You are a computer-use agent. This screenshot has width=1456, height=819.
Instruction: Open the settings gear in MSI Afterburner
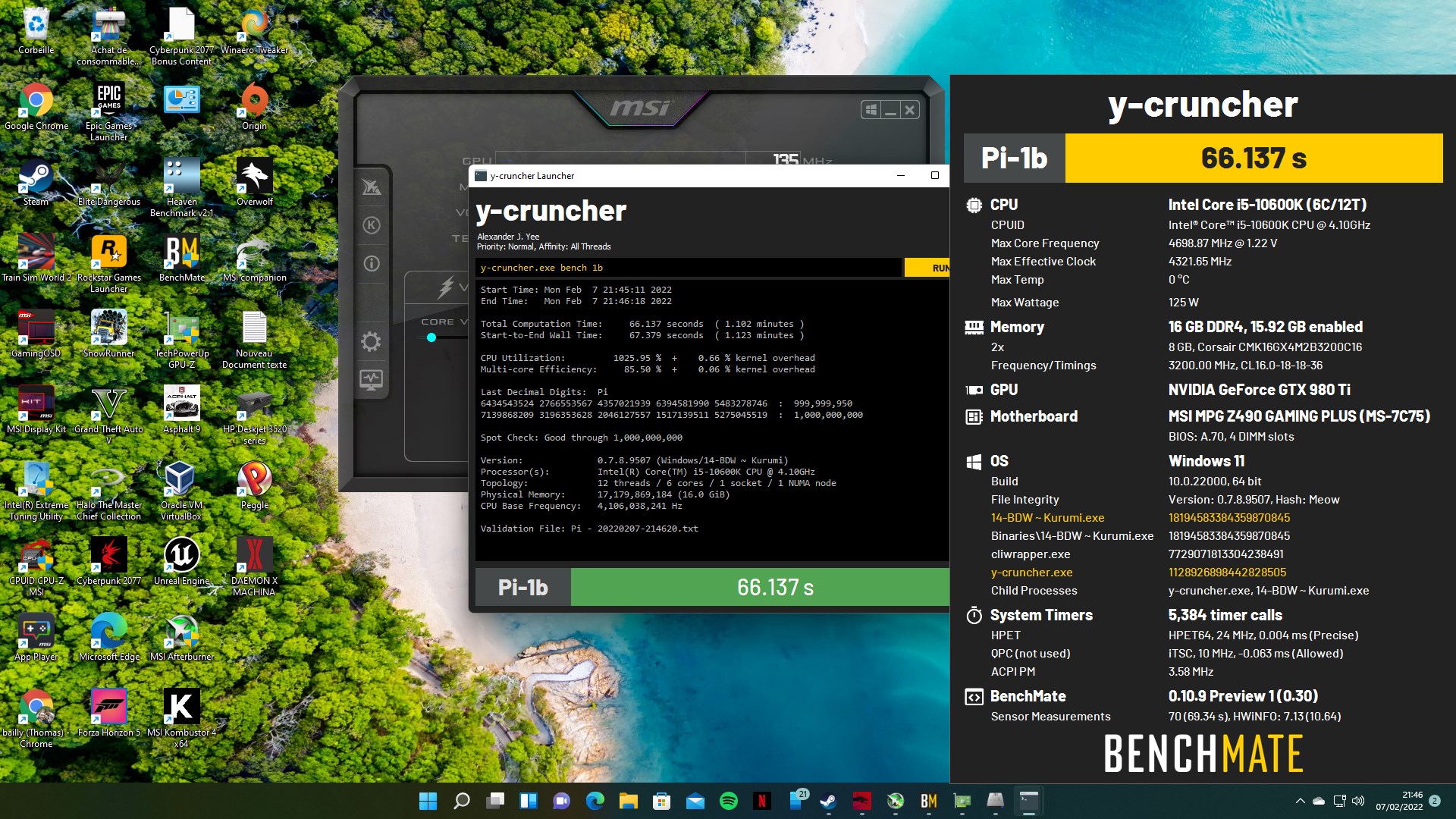click(371, 341)
